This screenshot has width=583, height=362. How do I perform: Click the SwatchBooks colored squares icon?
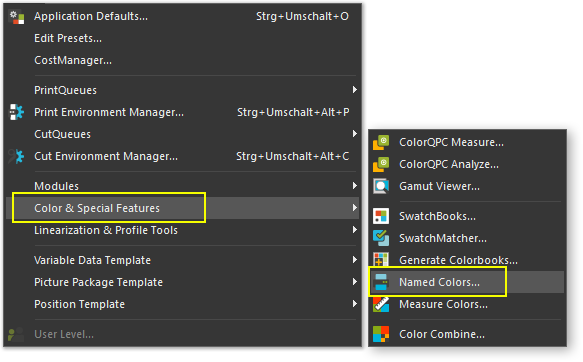[381, 216]
